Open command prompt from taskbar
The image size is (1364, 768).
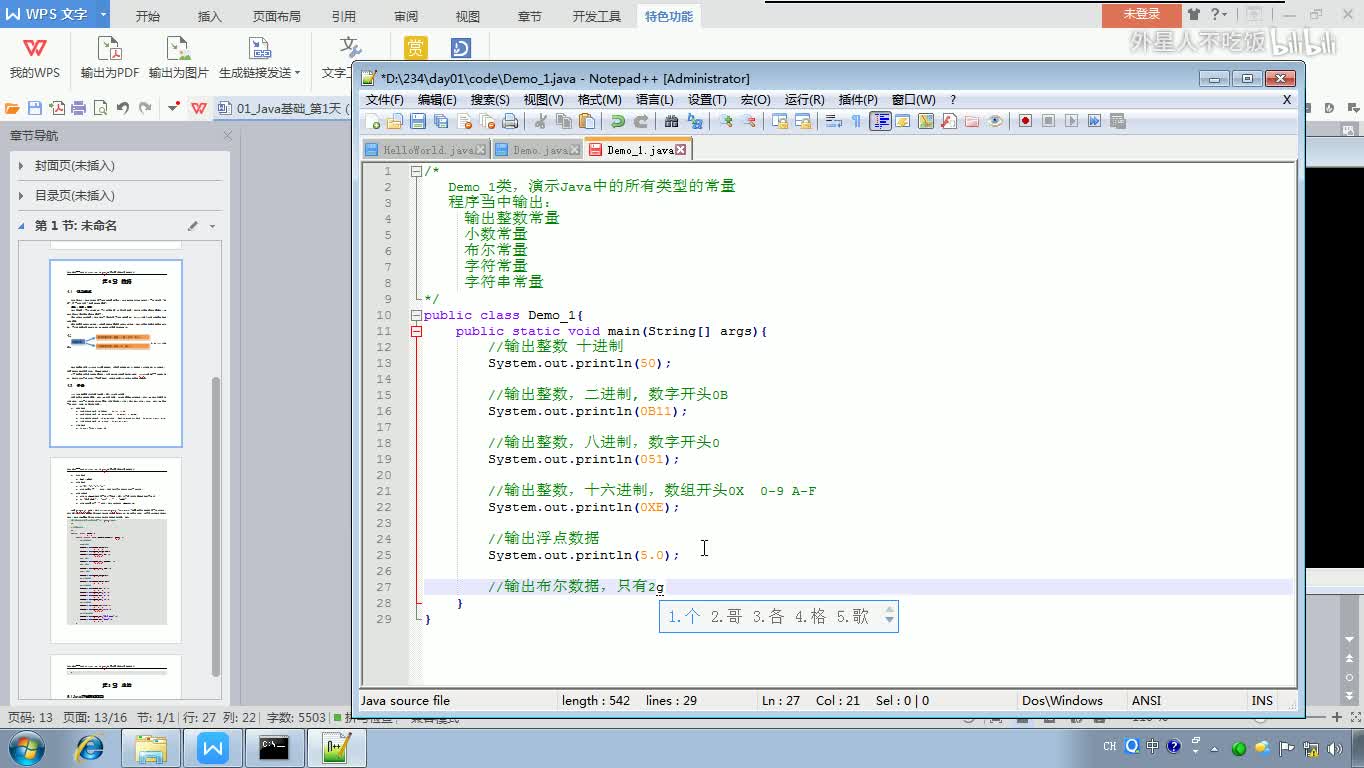click(x=274, y=748)
